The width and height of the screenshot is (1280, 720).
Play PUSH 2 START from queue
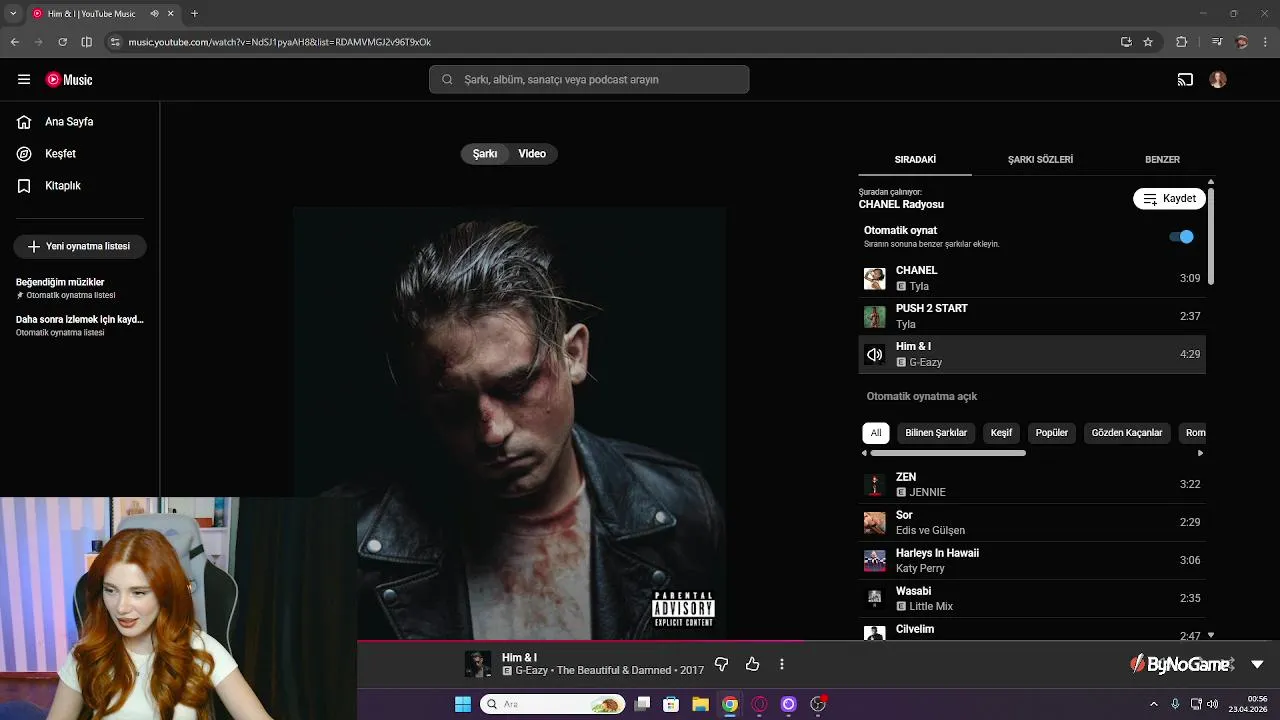click(1032, 317)
